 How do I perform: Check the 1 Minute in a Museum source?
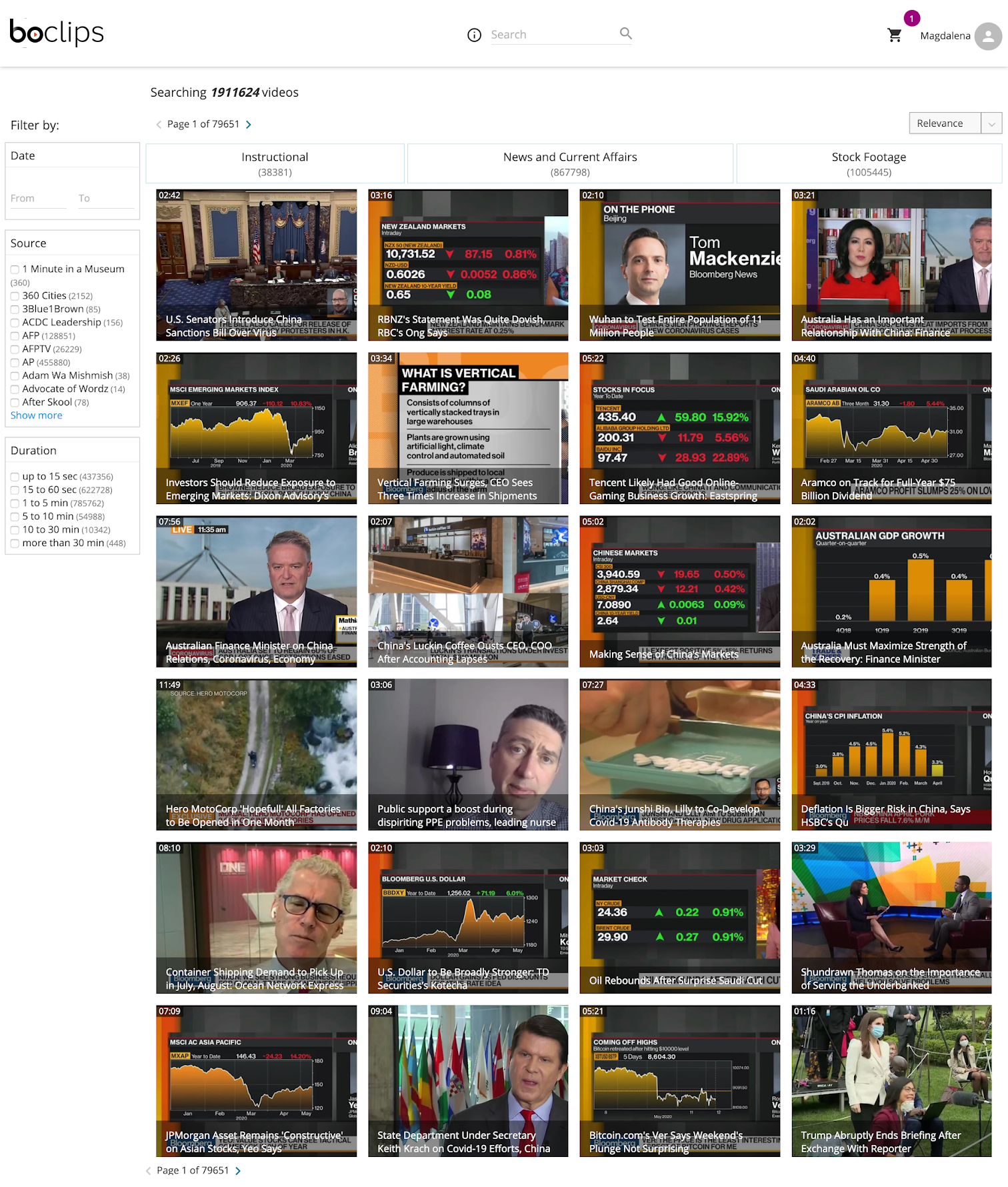coord(15,269)
